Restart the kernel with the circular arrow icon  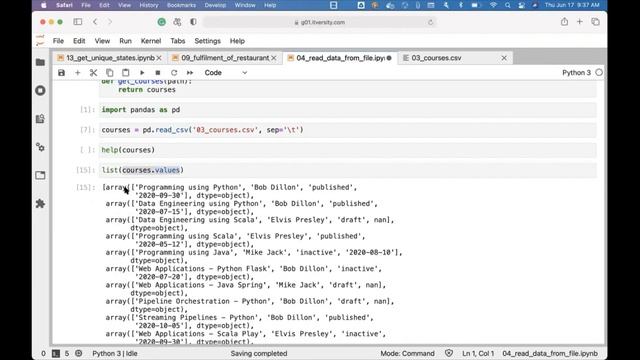point(174,73)
